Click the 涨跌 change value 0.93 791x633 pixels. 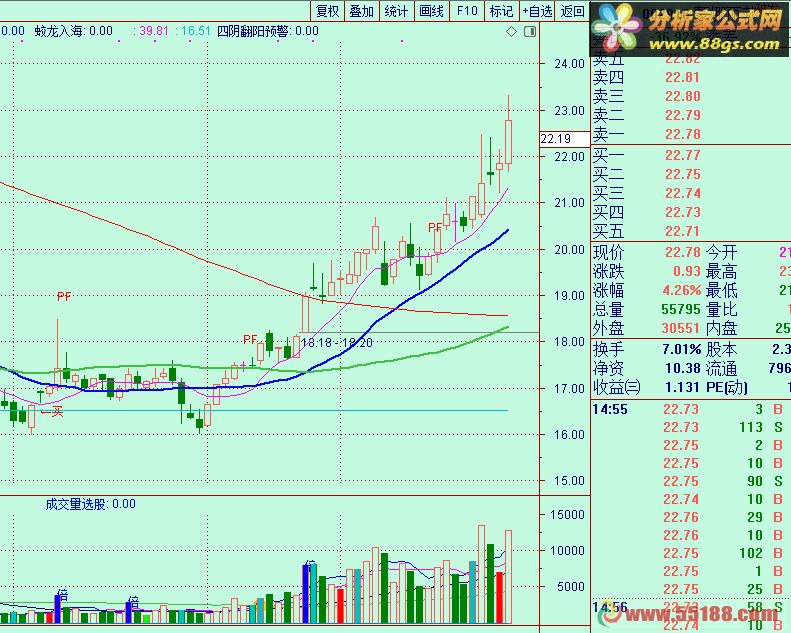point(687,271)
